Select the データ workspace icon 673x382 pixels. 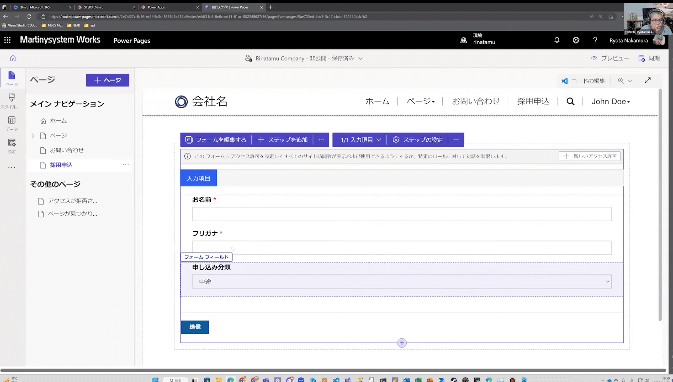click(x=12, y=123)
